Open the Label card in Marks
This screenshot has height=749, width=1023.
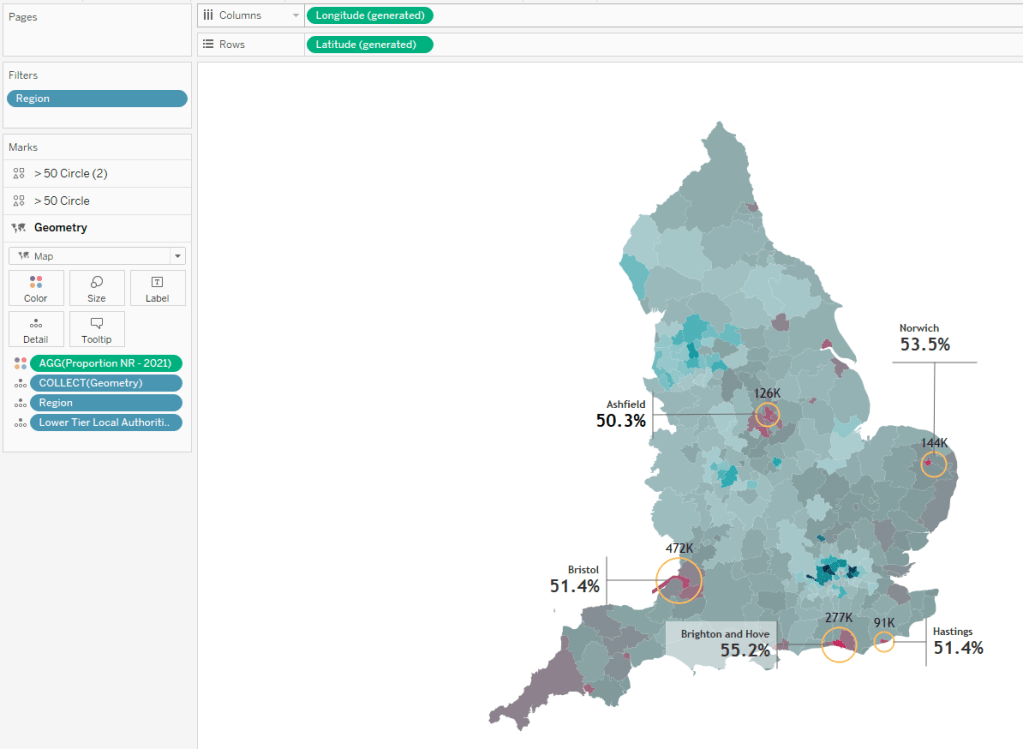point(157,288)
